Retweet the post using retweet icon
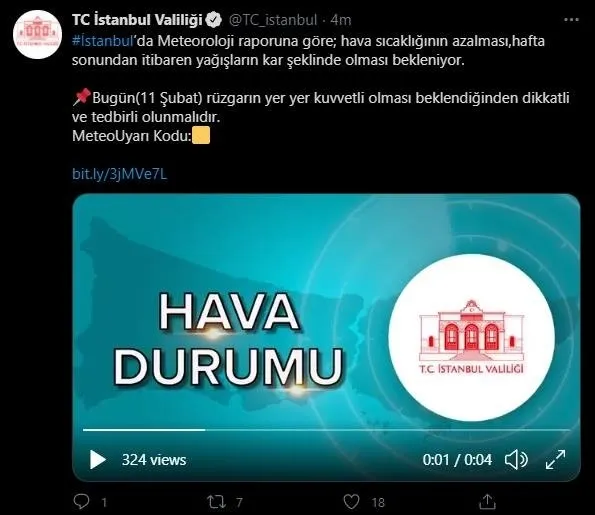 tap(217, 502)
